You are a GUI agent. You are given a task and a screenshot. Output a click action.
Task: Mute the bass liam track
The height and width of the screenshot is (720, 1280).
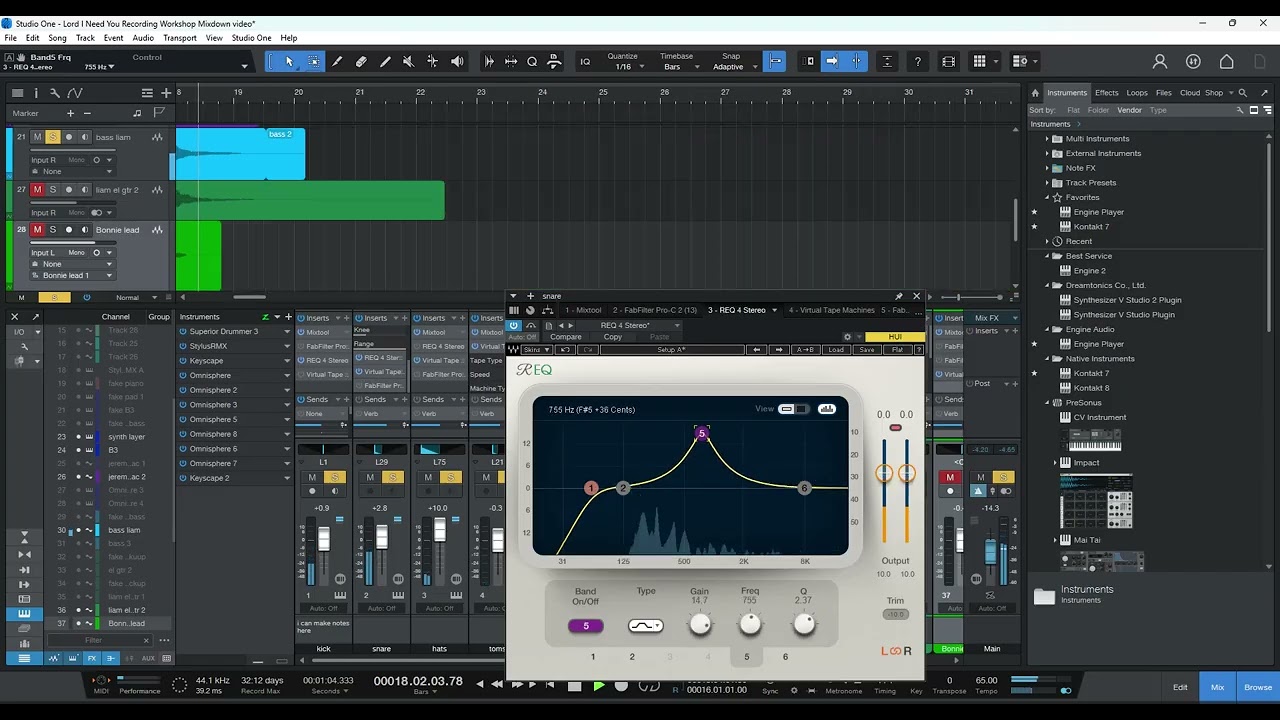click(x=38, y=137)
